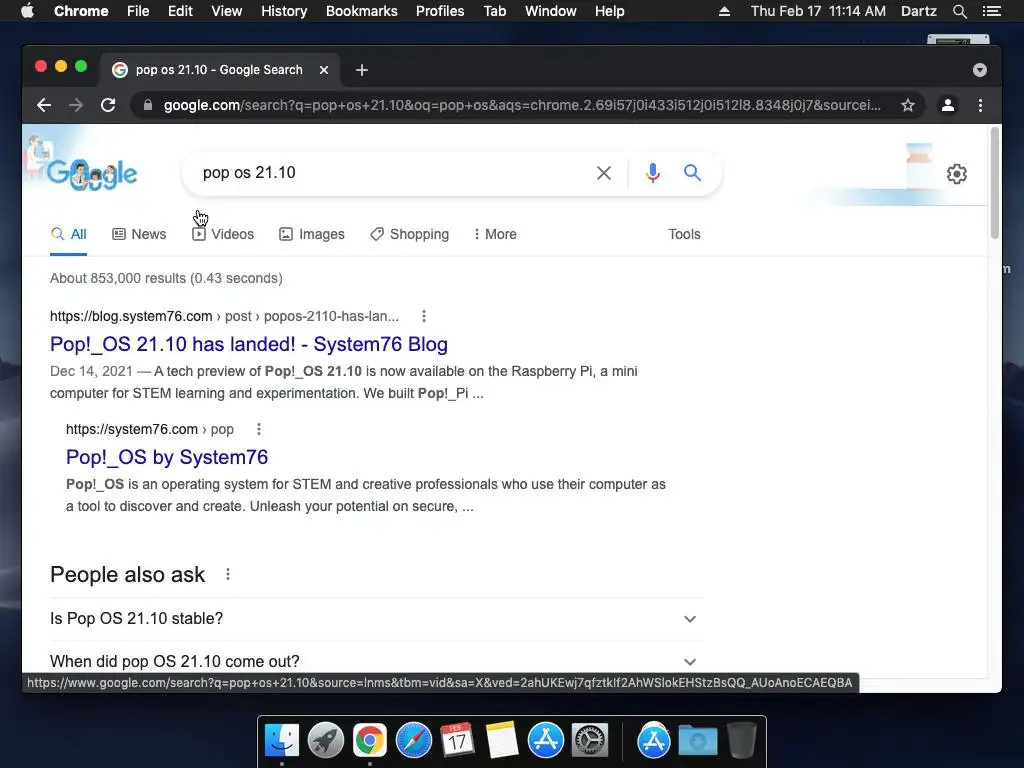1024x768 pixels.
Task: Open the Tab menu in the menu bar
Action: [494, 11]
